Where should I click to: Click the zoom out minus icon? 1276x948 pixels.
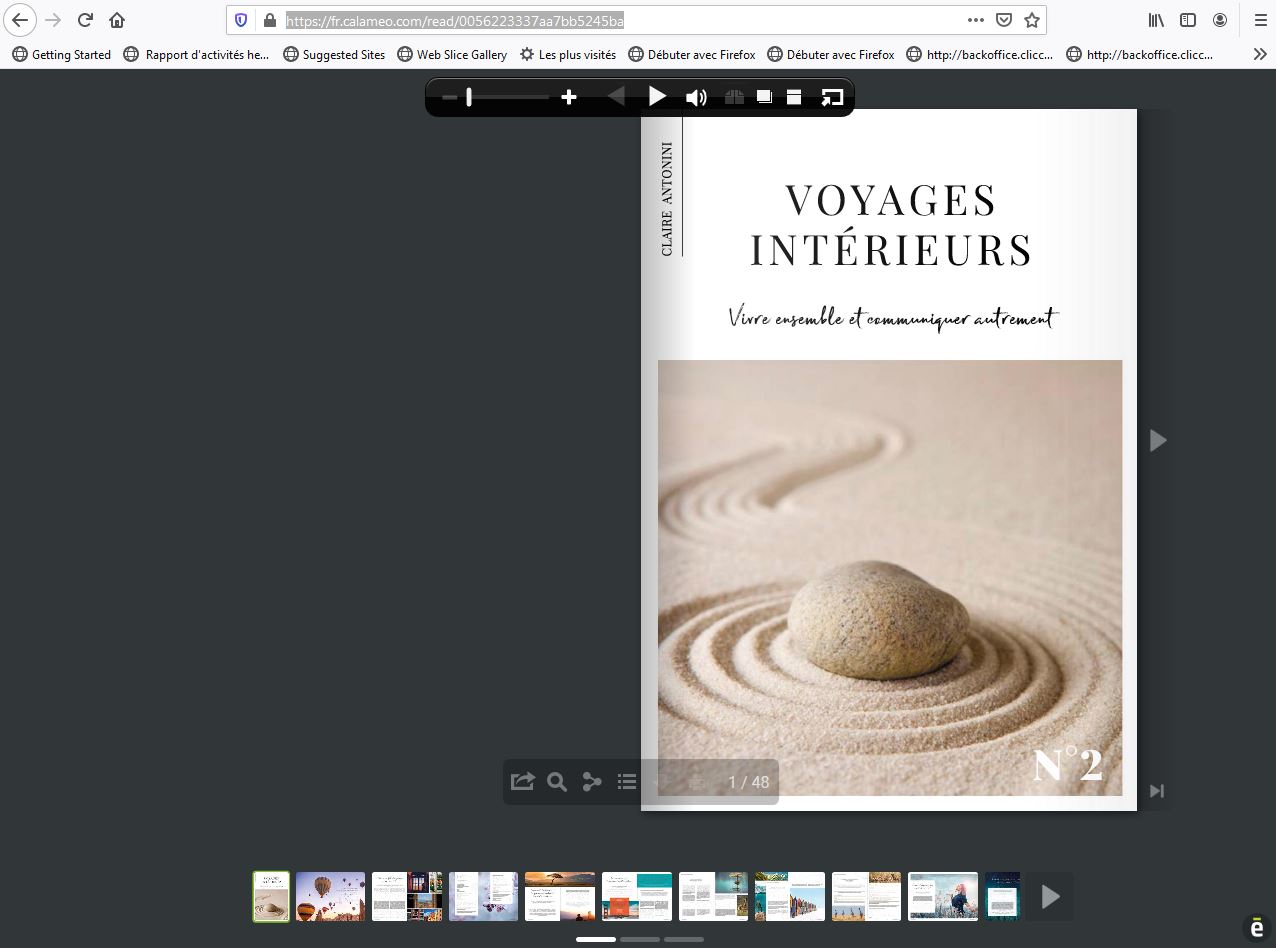coord(449,97)
